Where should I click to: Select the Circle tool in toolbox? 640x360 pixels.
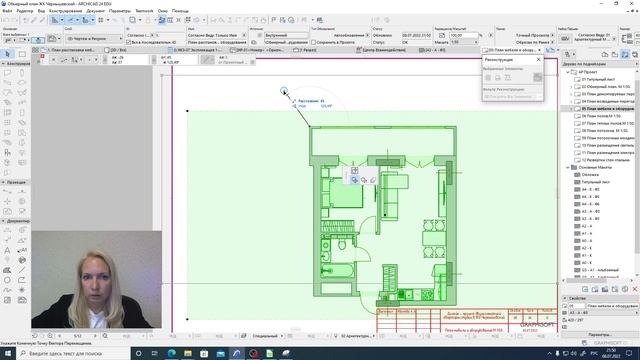[7, 280]
